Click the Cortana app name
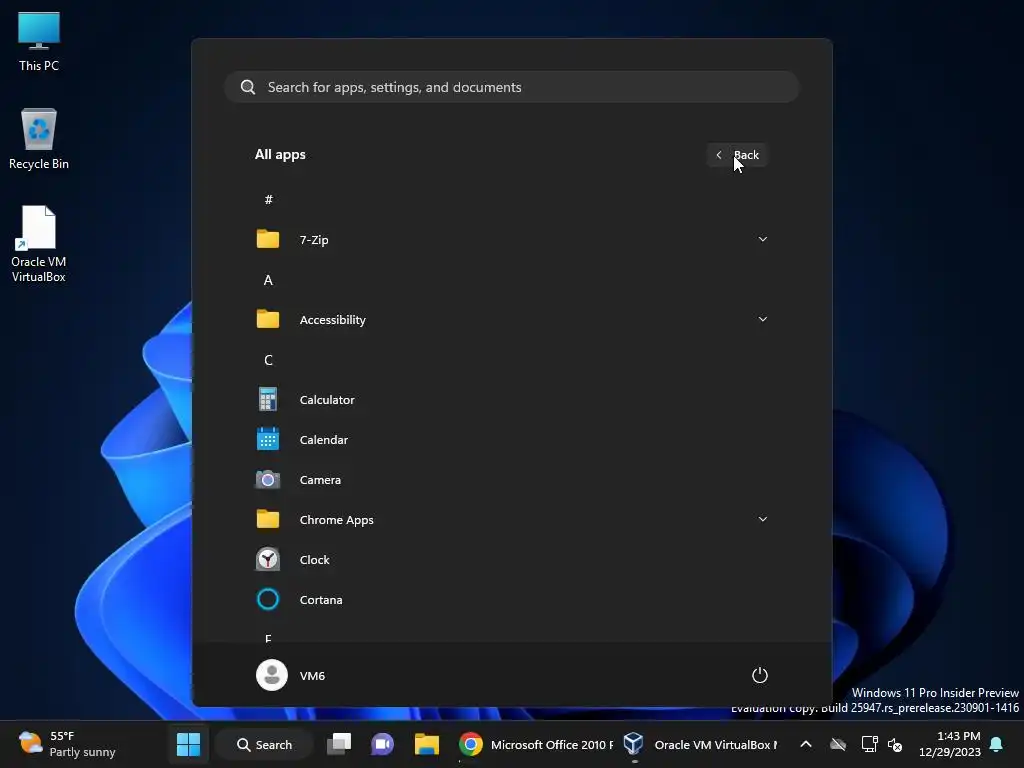 pyautogui.click(x=321, y=599)
